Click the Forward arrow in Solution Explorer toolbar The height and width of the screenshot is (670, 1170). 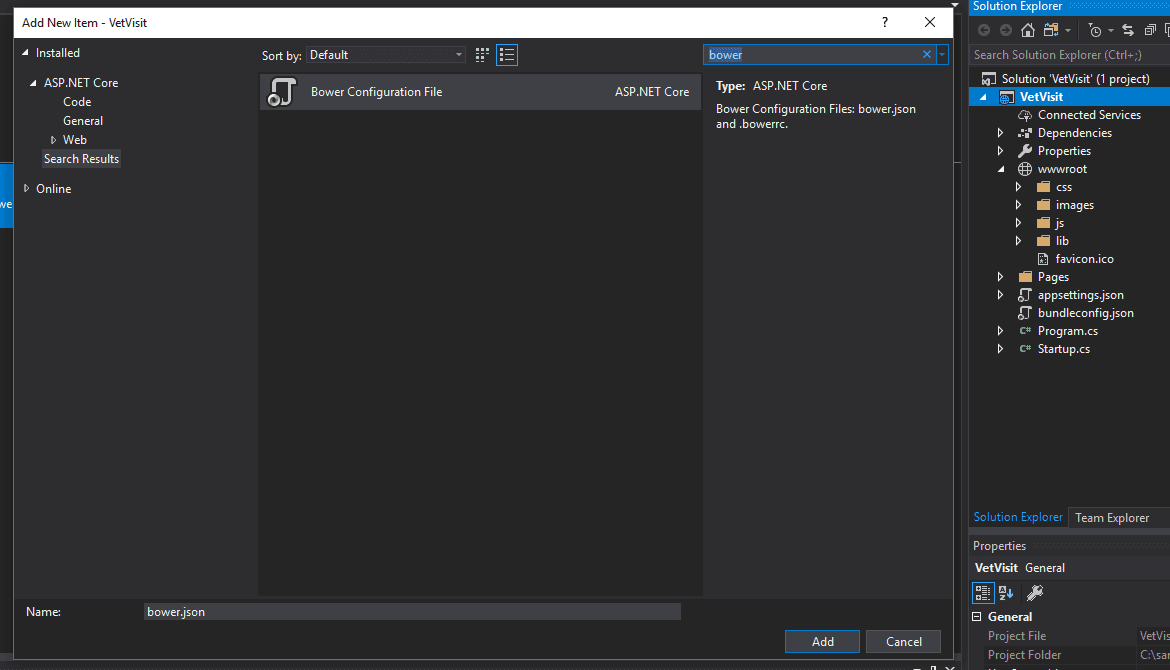tap(1006, 30)
